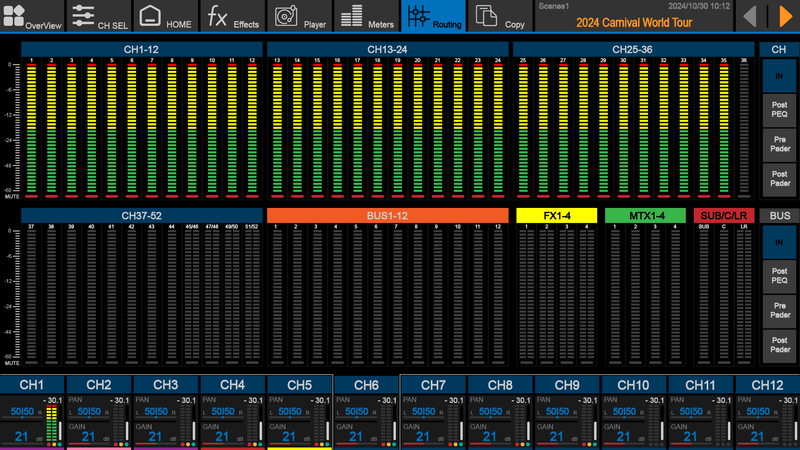Open the red SUB/C/LR group

tap(723, 216)
